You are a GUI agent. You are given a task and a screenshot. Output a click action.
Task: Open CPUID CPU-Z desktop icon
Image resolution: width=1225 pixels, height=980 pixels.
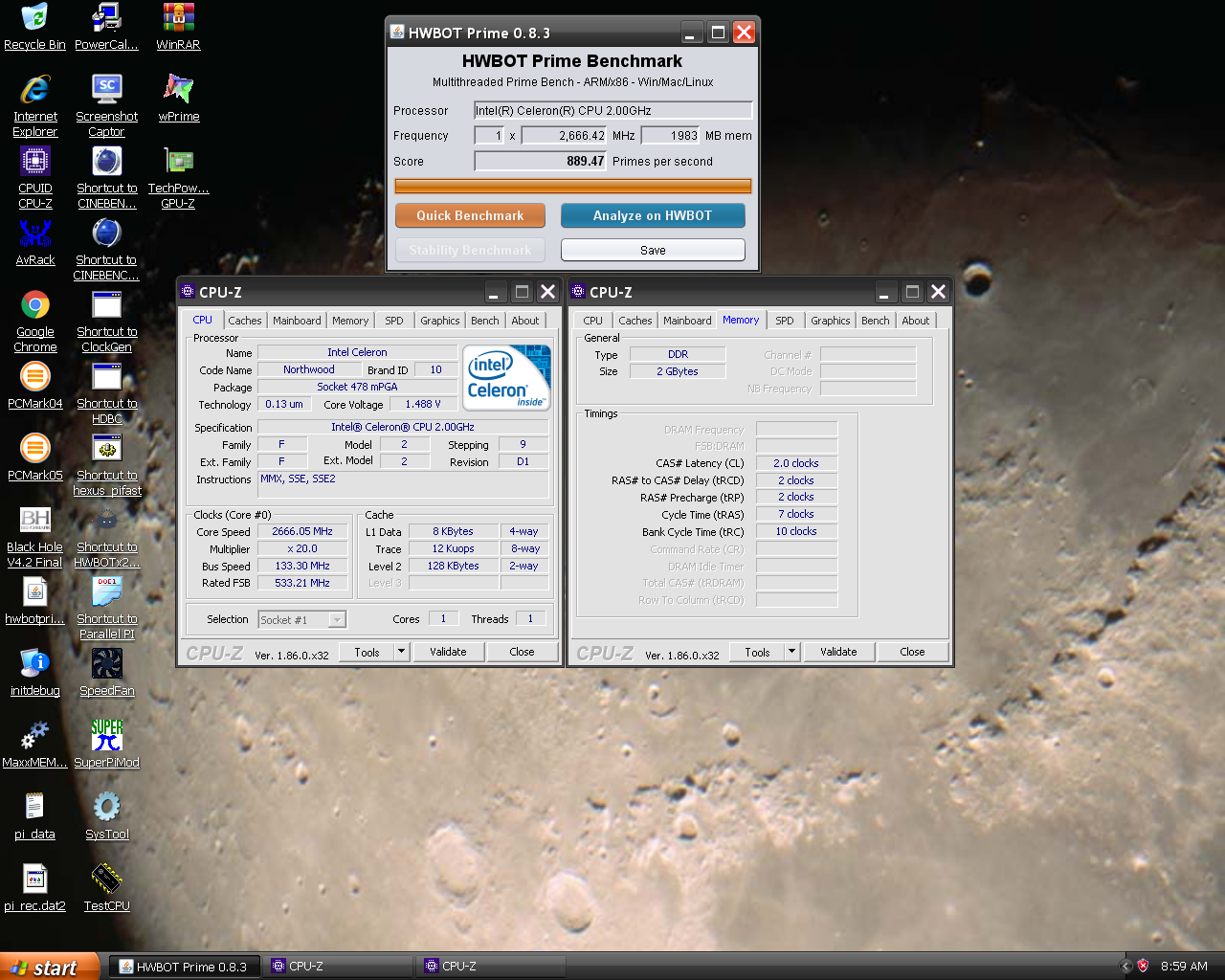coord(35,177)
